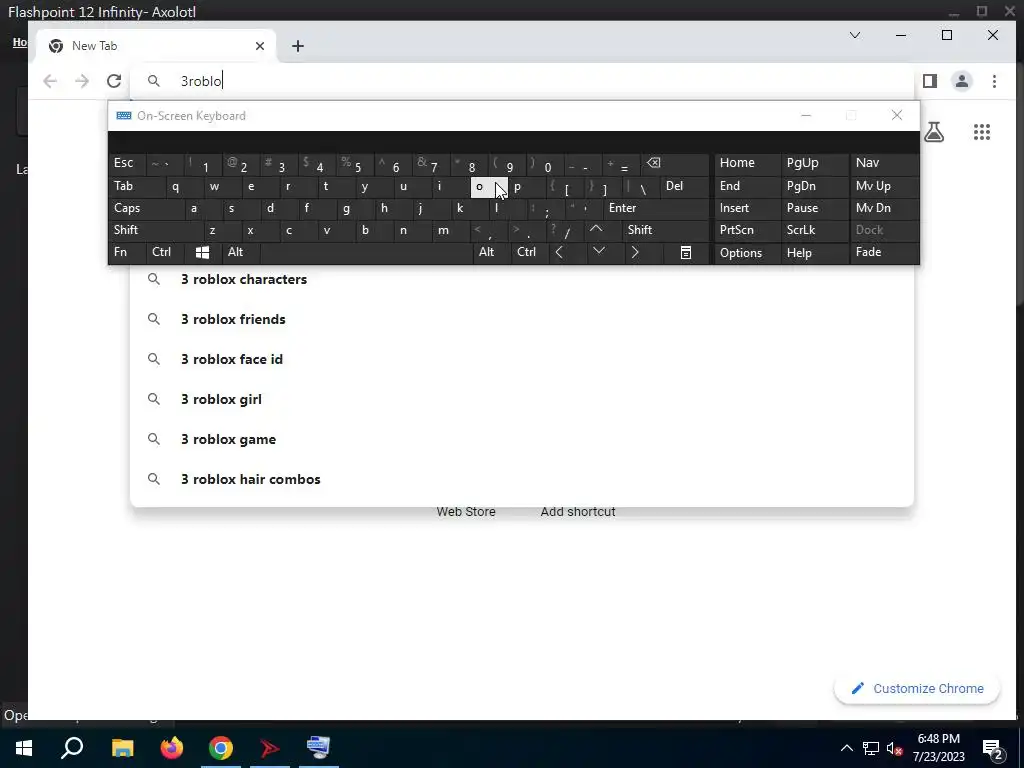Click Customize Chrome button
1024x768 pixels.
(x=917, y=689)
